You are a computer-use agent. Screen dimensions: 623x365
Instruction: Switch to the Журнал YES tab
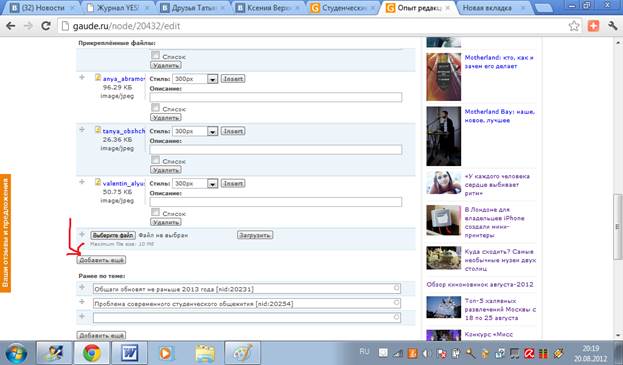(117, 8)
